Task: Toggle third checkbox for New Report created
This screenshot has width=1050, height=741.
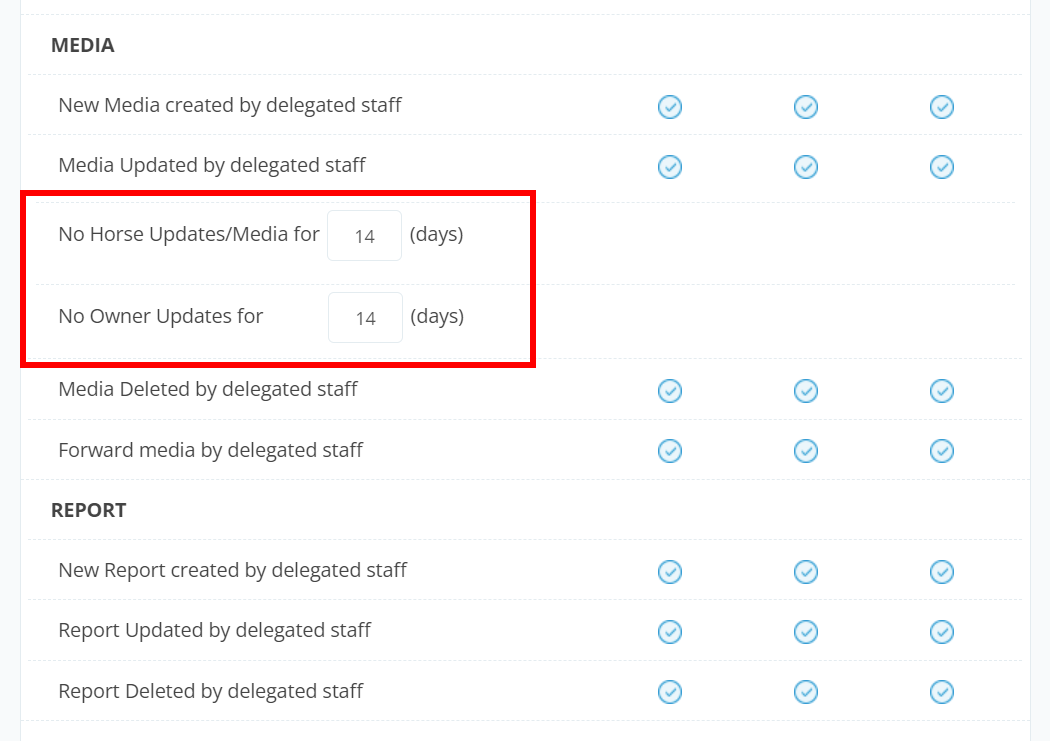Action: (x=942, y=571)
